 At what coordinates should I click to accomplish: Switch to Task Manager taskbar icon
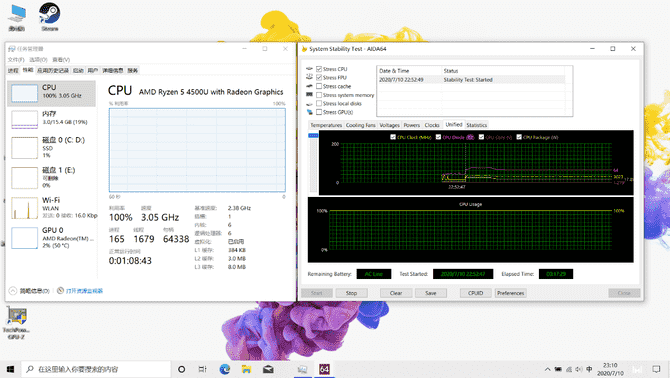point(302,369)
